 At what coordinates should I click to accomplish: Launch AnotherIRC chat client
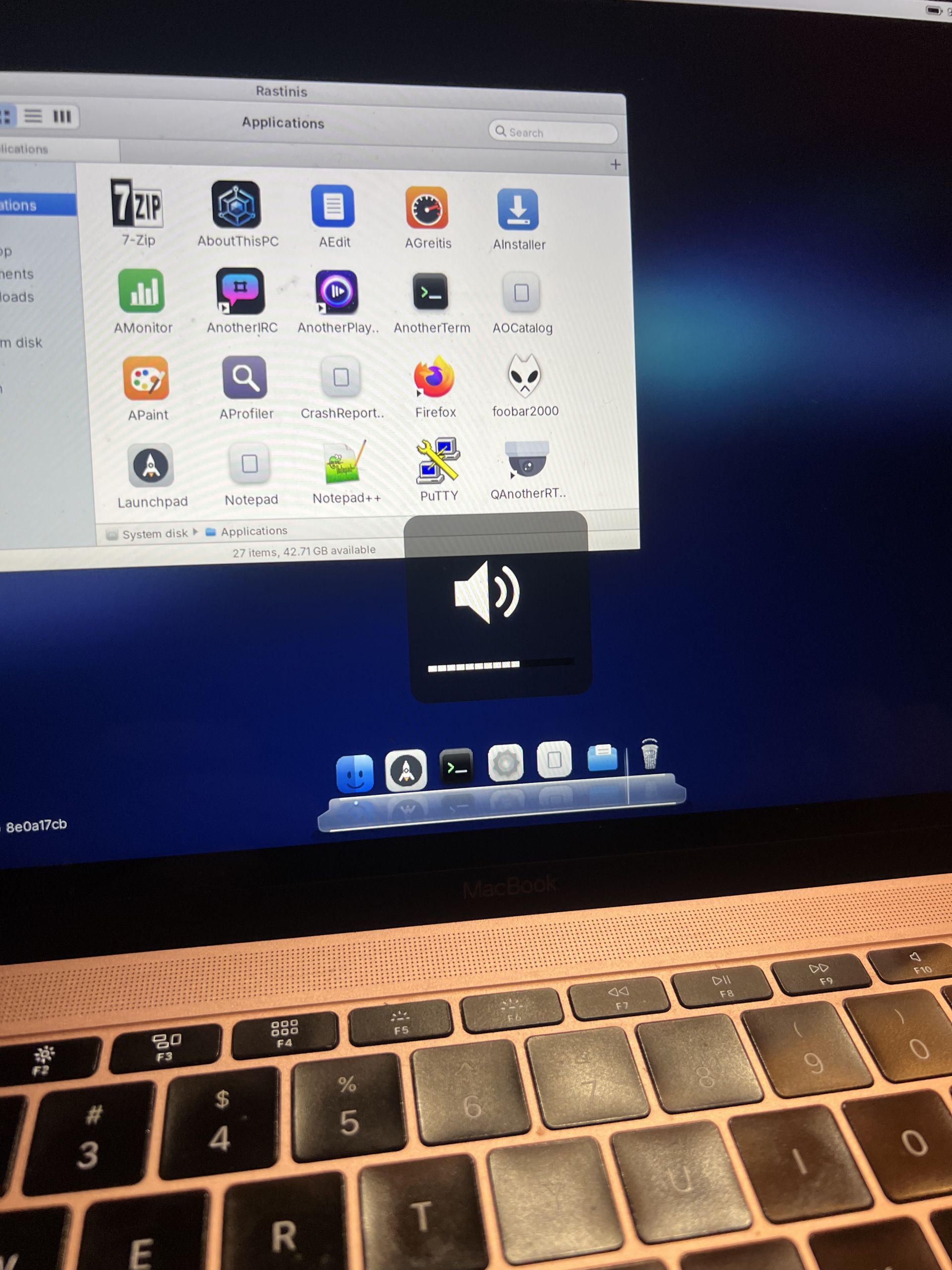pyautogui.click(x=240, y=291)
